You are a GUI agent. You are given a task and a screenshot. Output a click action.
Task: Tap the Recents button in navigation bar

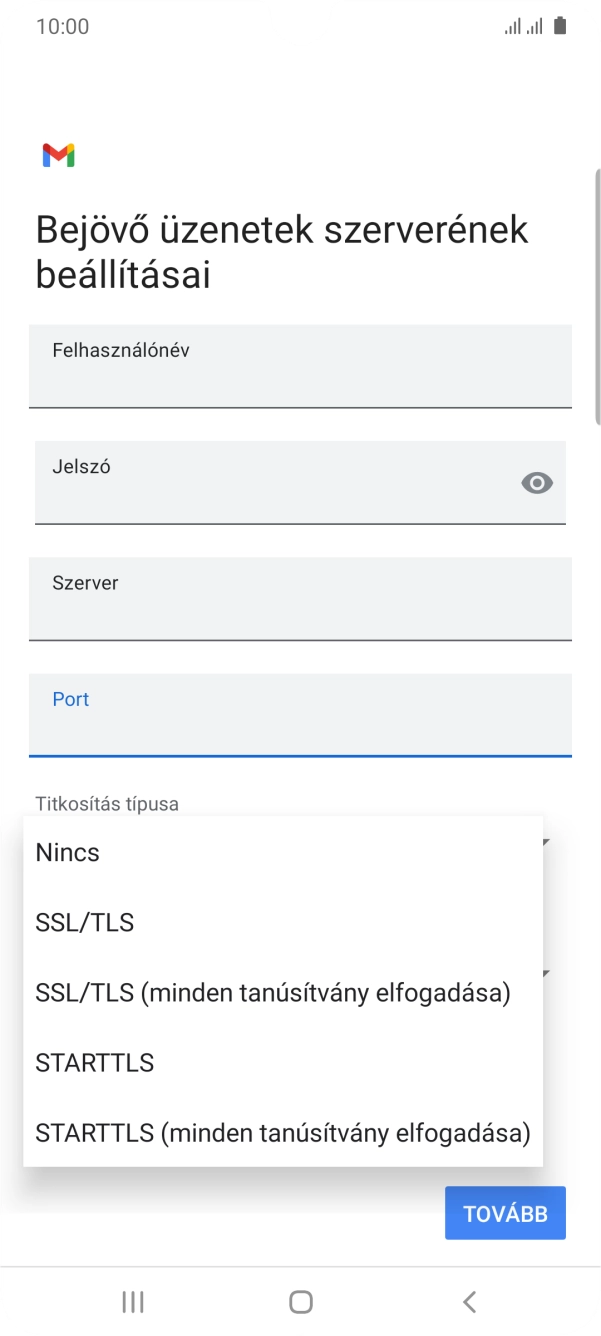(x=131, y=1302)
